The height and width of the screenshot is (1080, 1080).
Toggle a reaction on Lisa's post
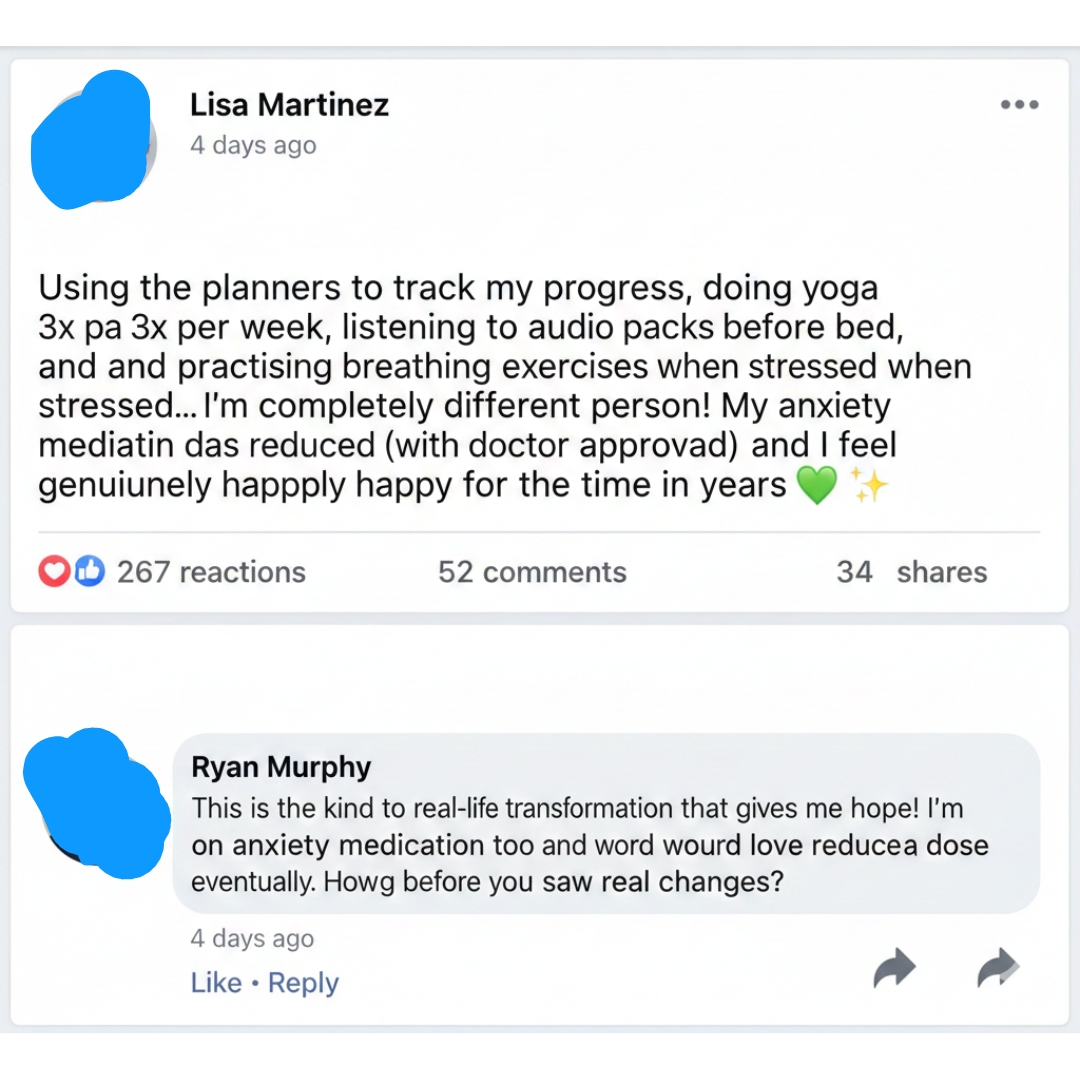[70, 572]
